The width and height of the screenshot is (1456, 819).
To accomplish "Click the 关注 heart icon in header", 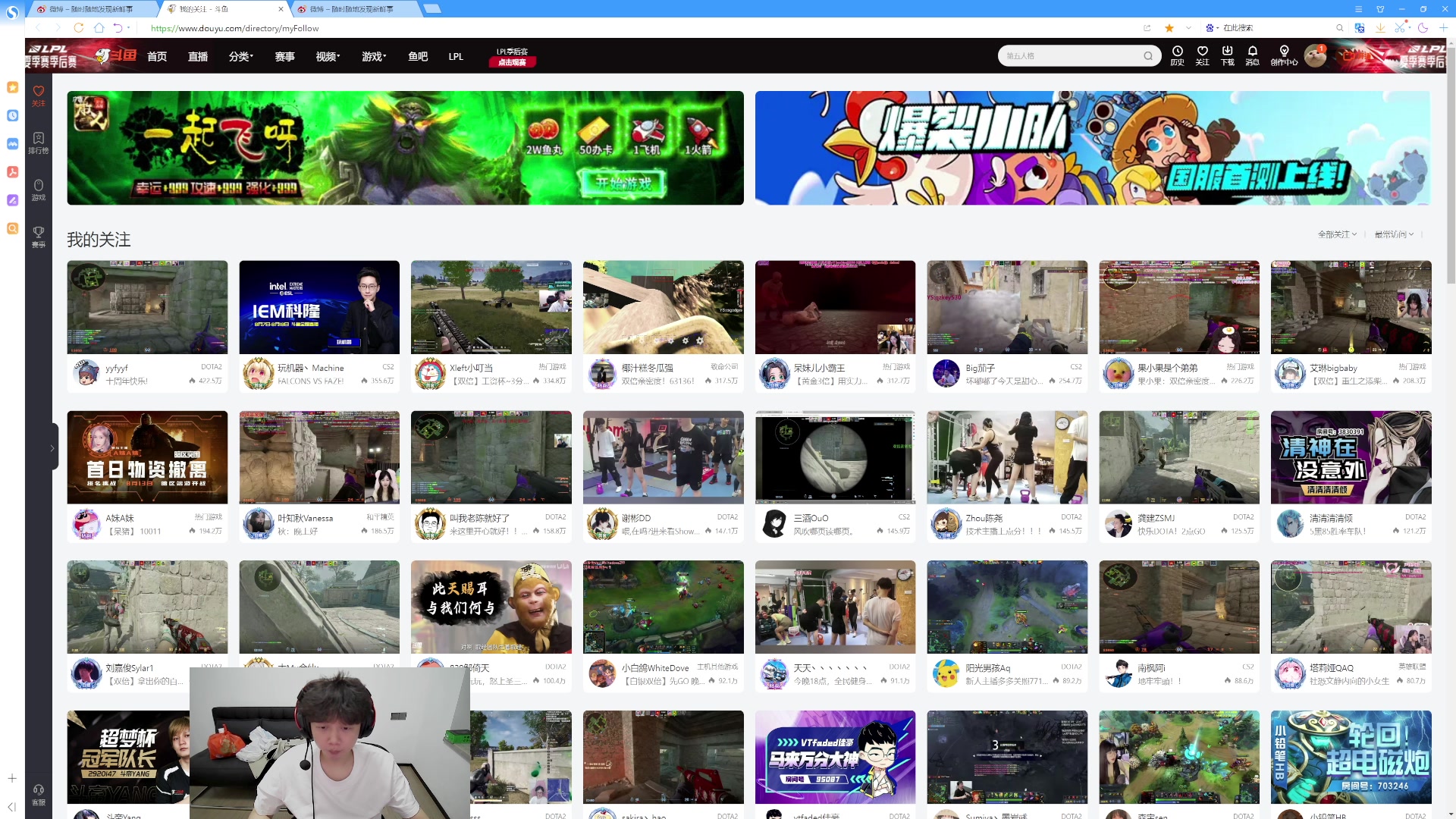I will pyautogui.click(x=1202, y=55).
